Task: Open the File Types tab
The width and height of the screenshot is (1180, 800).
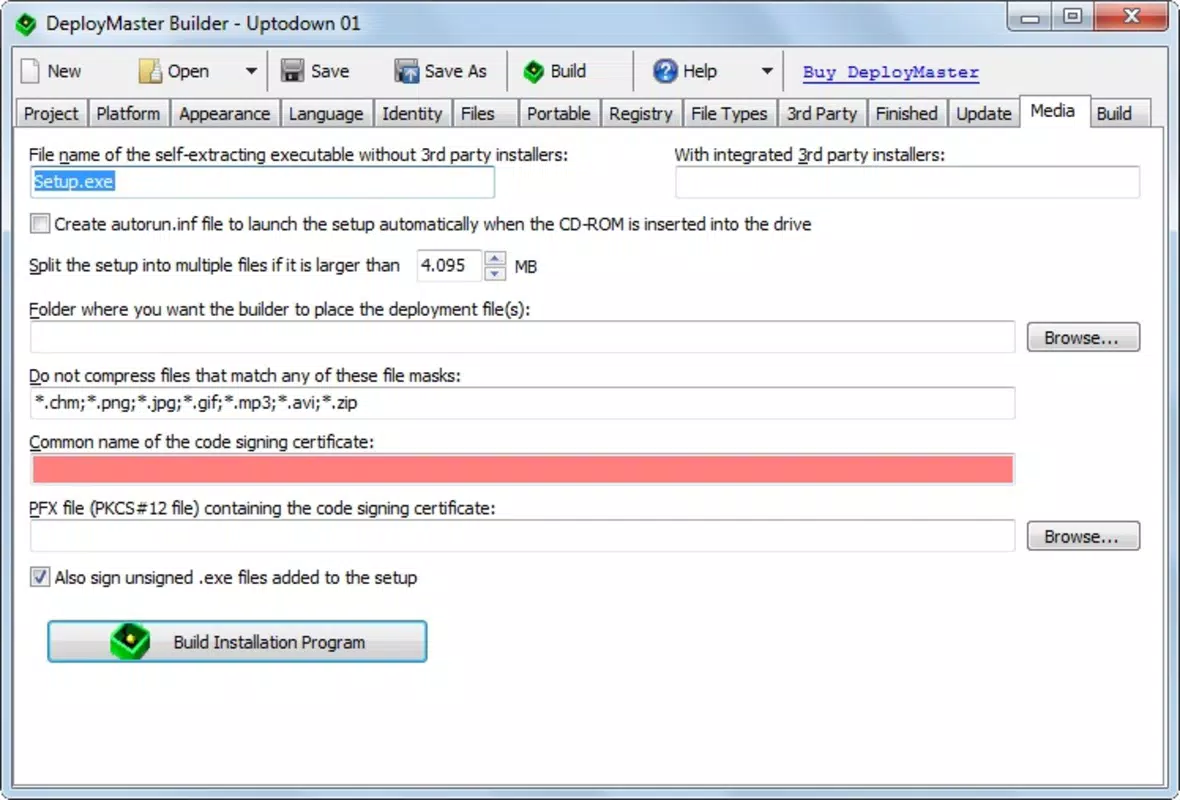Action: [x=729, y=114]
